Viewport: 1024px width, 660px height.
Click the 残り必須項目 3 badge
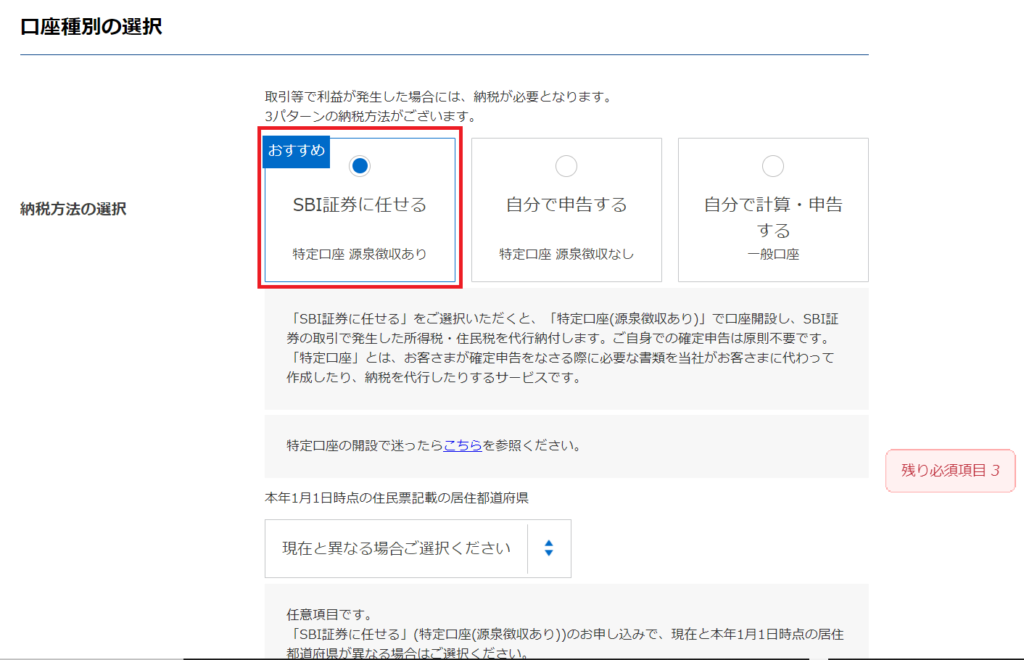click(x=950, y=470)
